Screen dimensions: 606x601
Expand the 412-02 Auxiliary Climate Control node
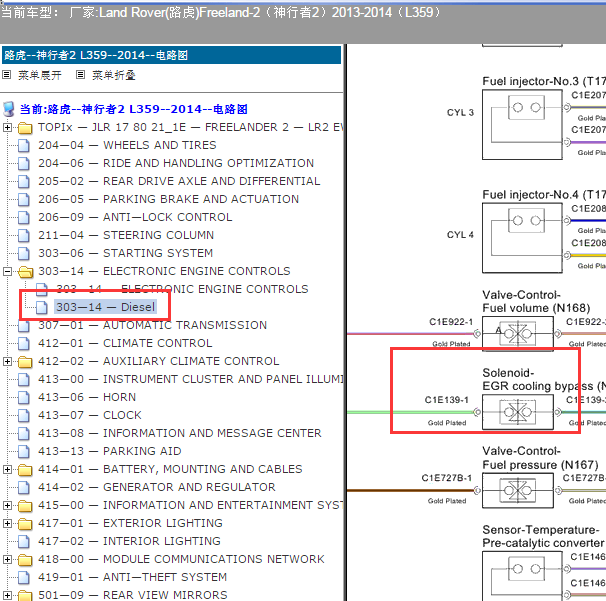tap(7, 361)
